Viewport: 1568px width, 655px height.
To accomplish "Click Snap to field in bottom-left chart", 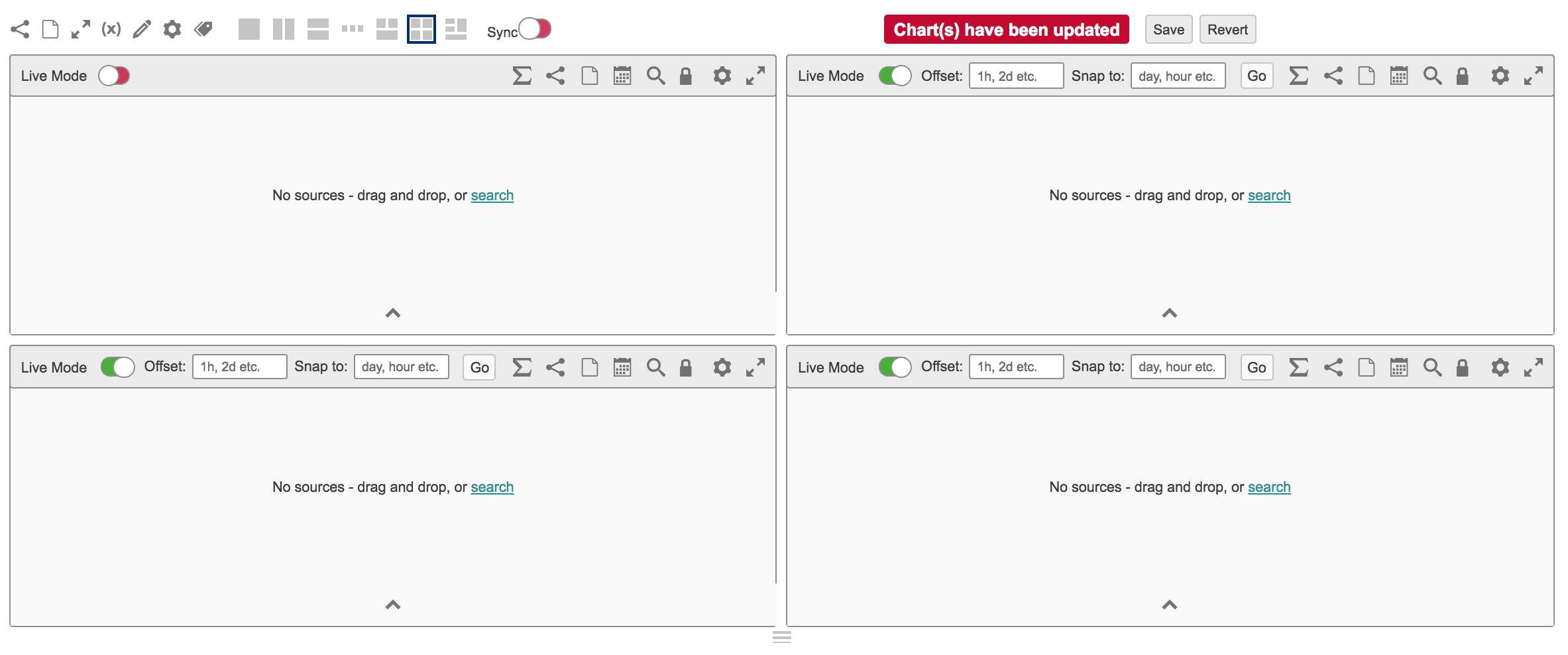I will click(x=402, y=367).
